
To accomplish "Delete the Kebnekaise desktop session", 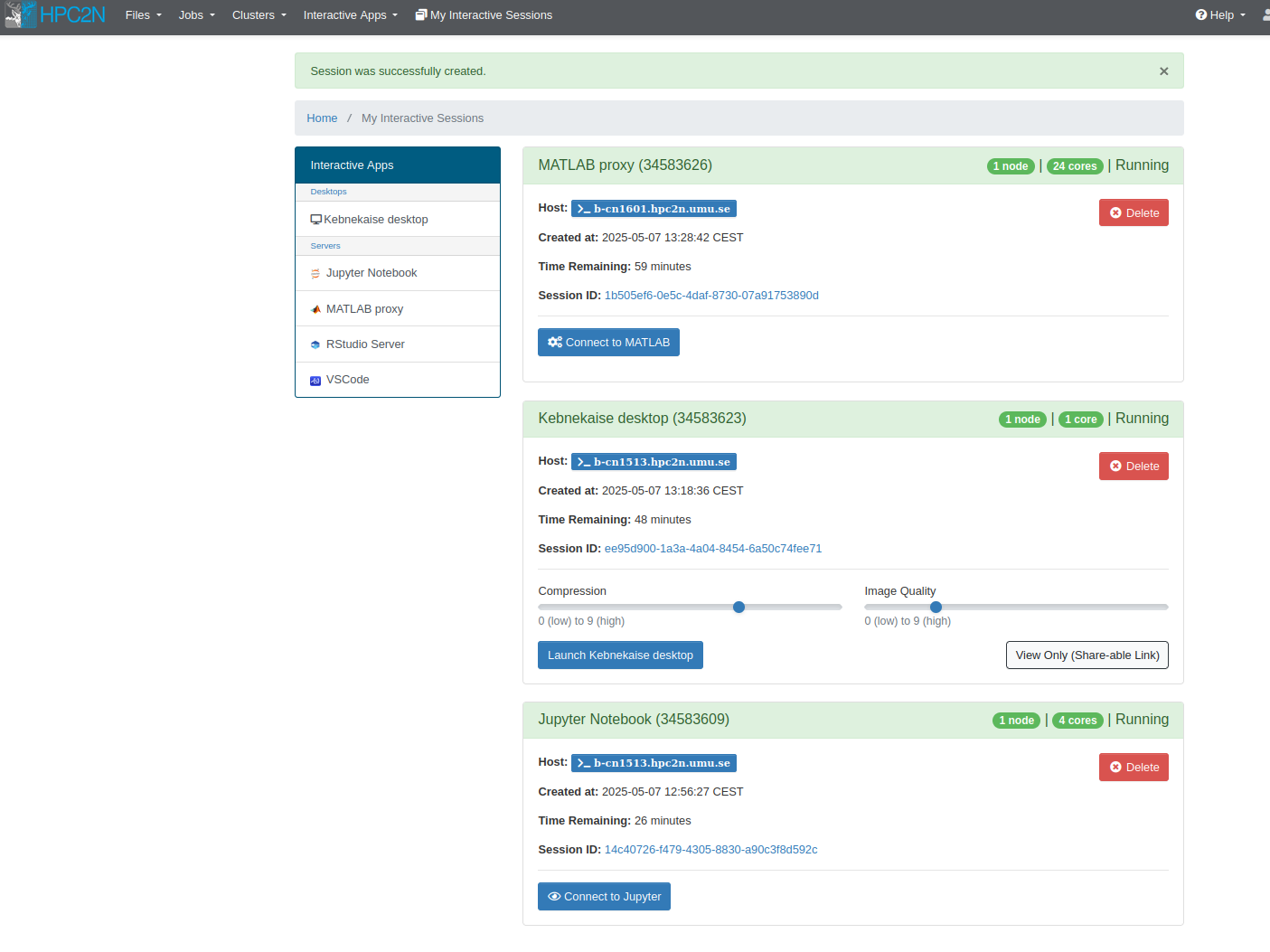I will coord(1134,467).
